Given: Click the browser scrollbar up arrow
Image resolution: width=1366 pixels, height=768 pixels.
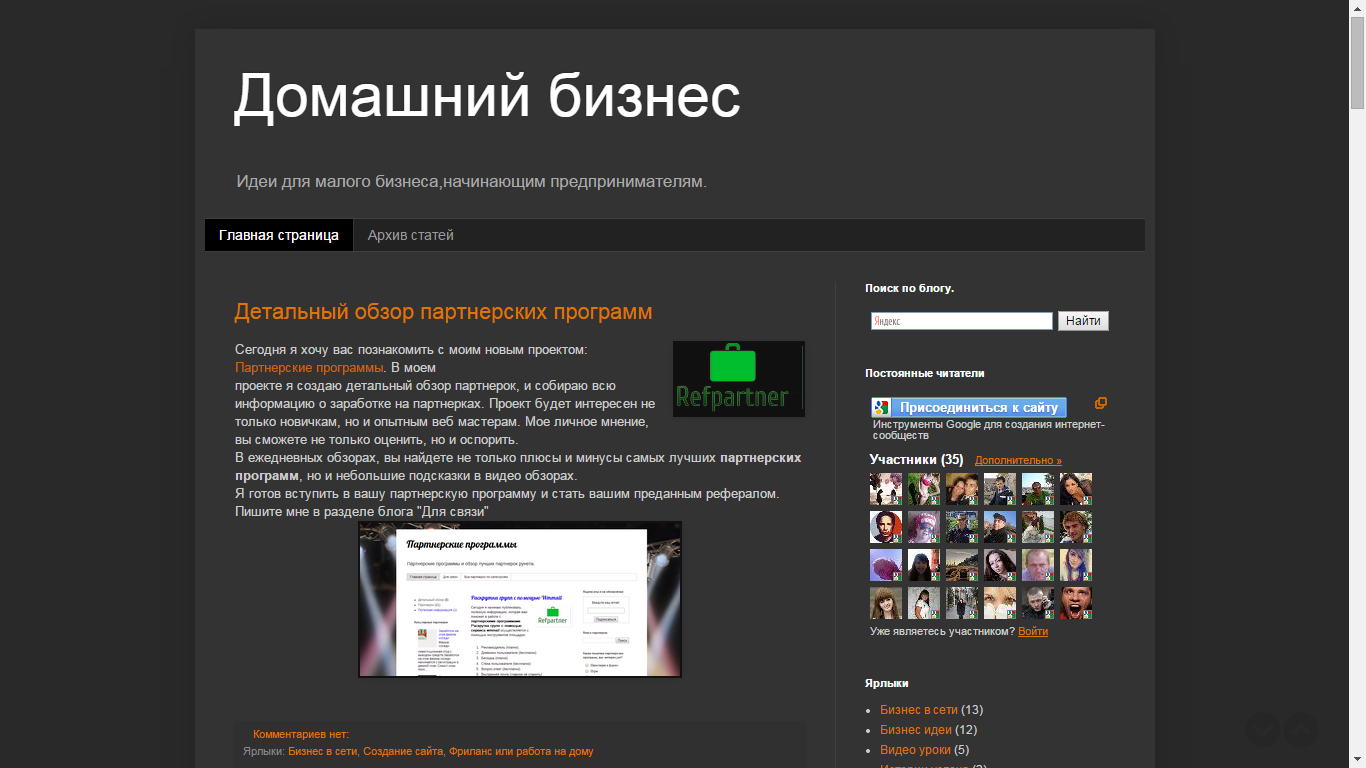Looking at the screenshot, I should point(1357,7).
